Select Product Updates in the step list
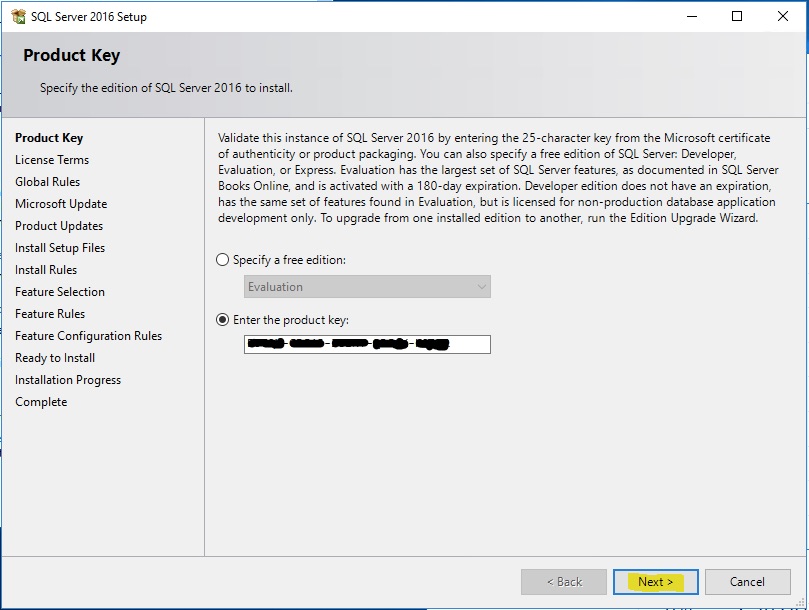 point(59,226)
